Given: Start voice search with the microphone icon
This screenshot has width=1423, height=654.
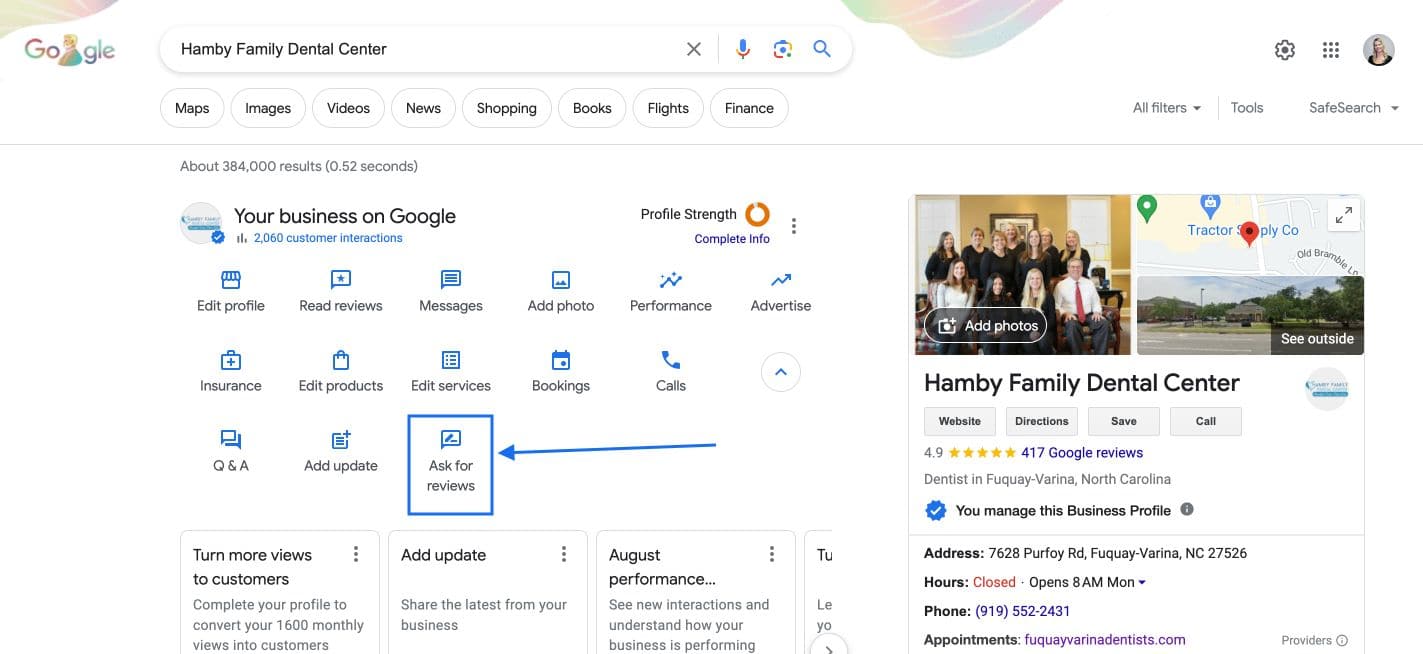Looking at the screenshot, I should click(742, 49).
